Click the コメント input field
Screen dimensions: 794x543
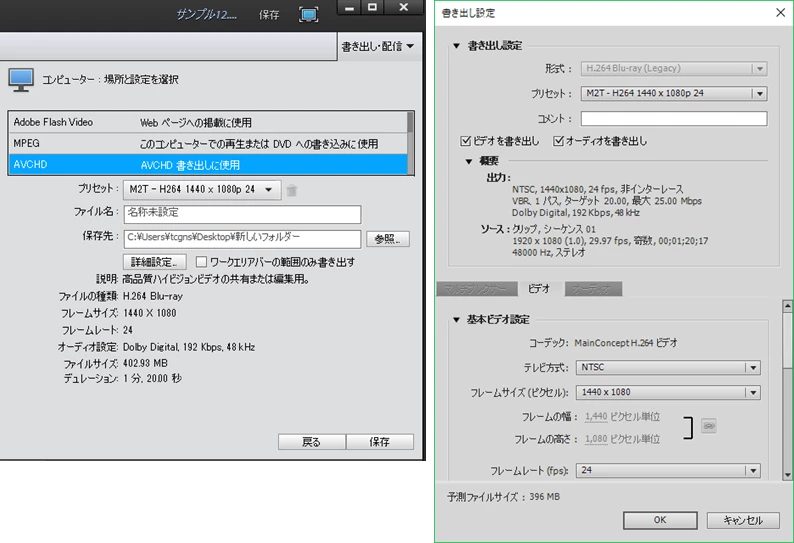coord(673,119)
